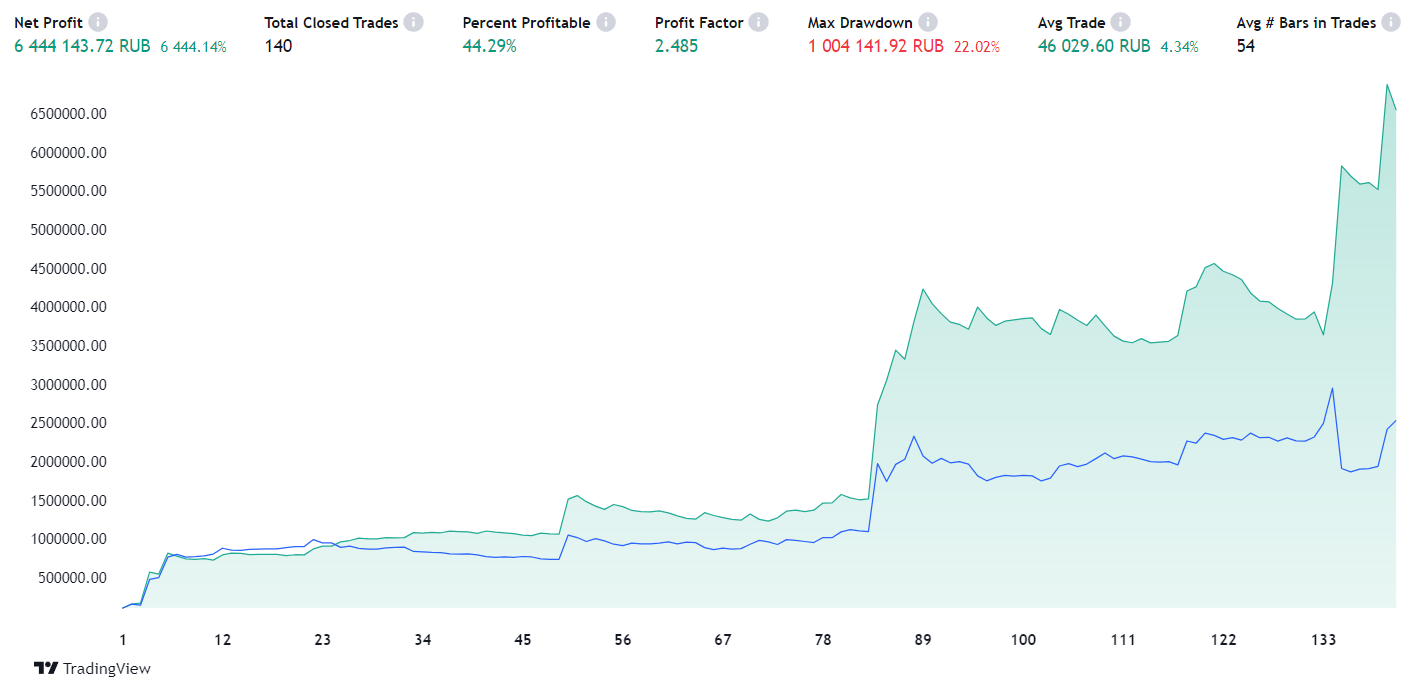1410x697 pixels.
Task: Click trade number 100 on x-axis
Action: tap(1023, 640)
